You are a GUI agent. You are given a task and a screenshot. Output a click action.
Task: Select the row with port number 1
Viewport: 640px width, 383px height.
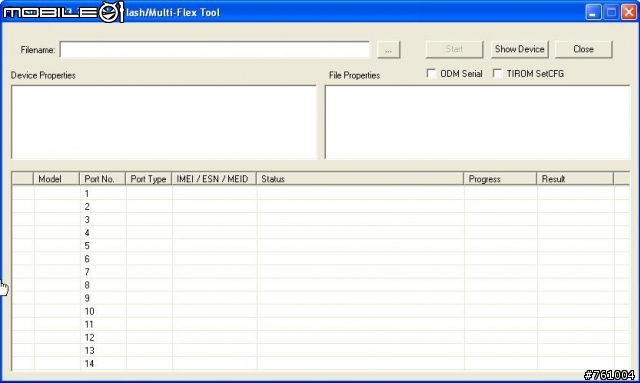pos(321,193)
